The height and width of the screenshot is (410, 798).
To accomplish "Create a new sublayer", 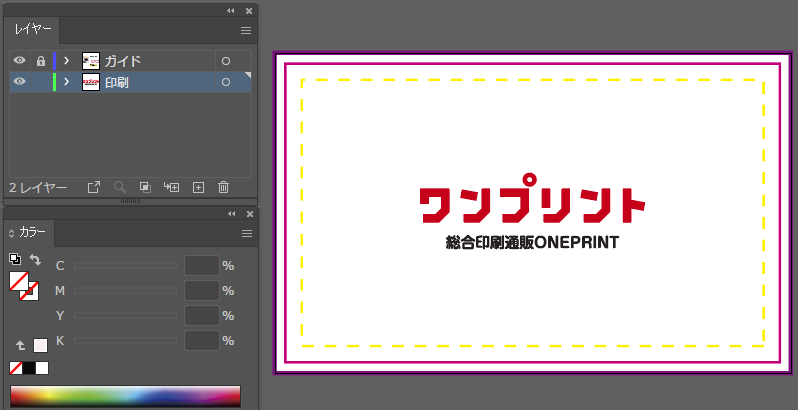I will coord(171,187).
